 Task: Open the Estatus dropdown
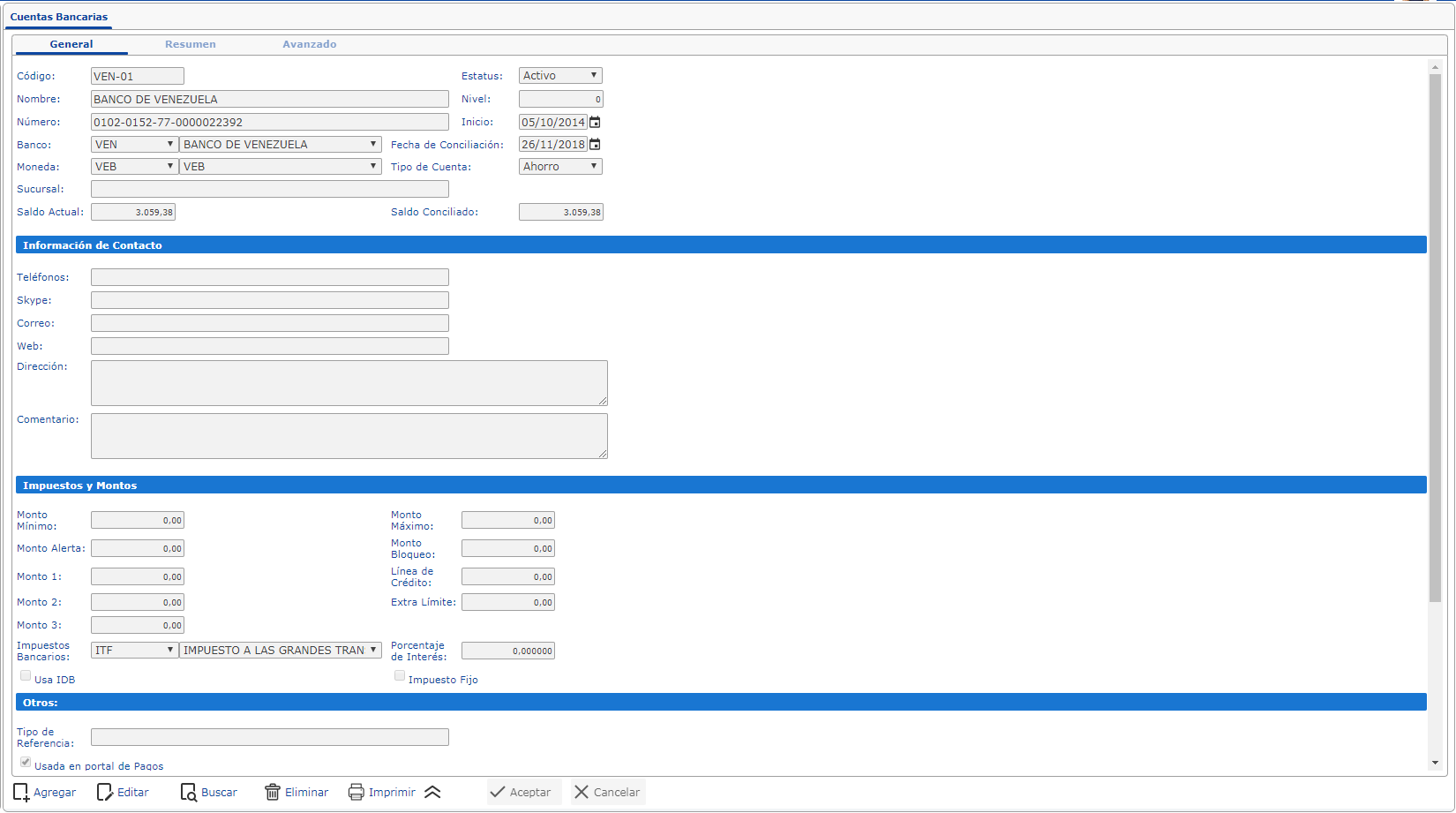(x=560, y=76)
